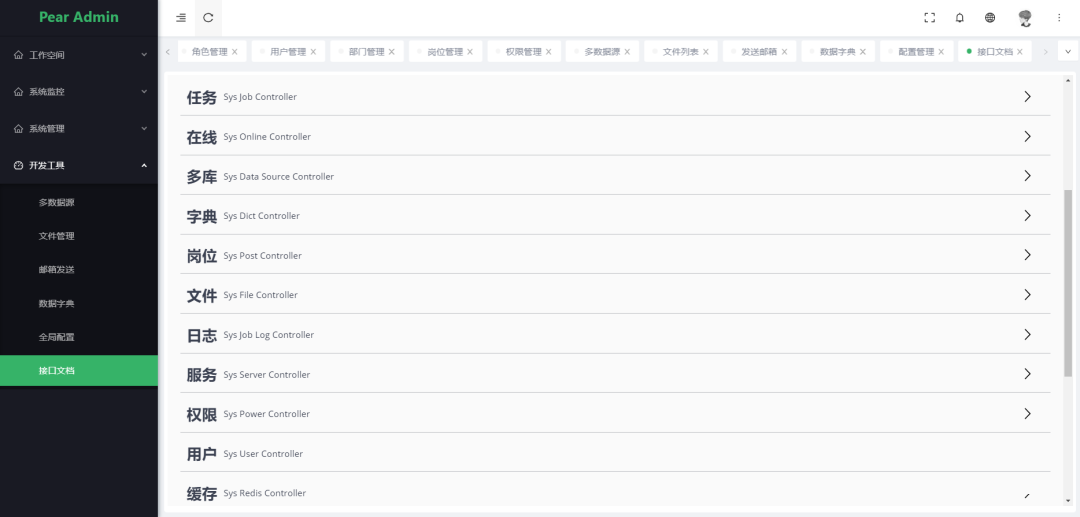The width and height of the screenshot is (1080, 517).
Task: Open 多数据源 in the sidebar
Action: [x=79, y=202]
